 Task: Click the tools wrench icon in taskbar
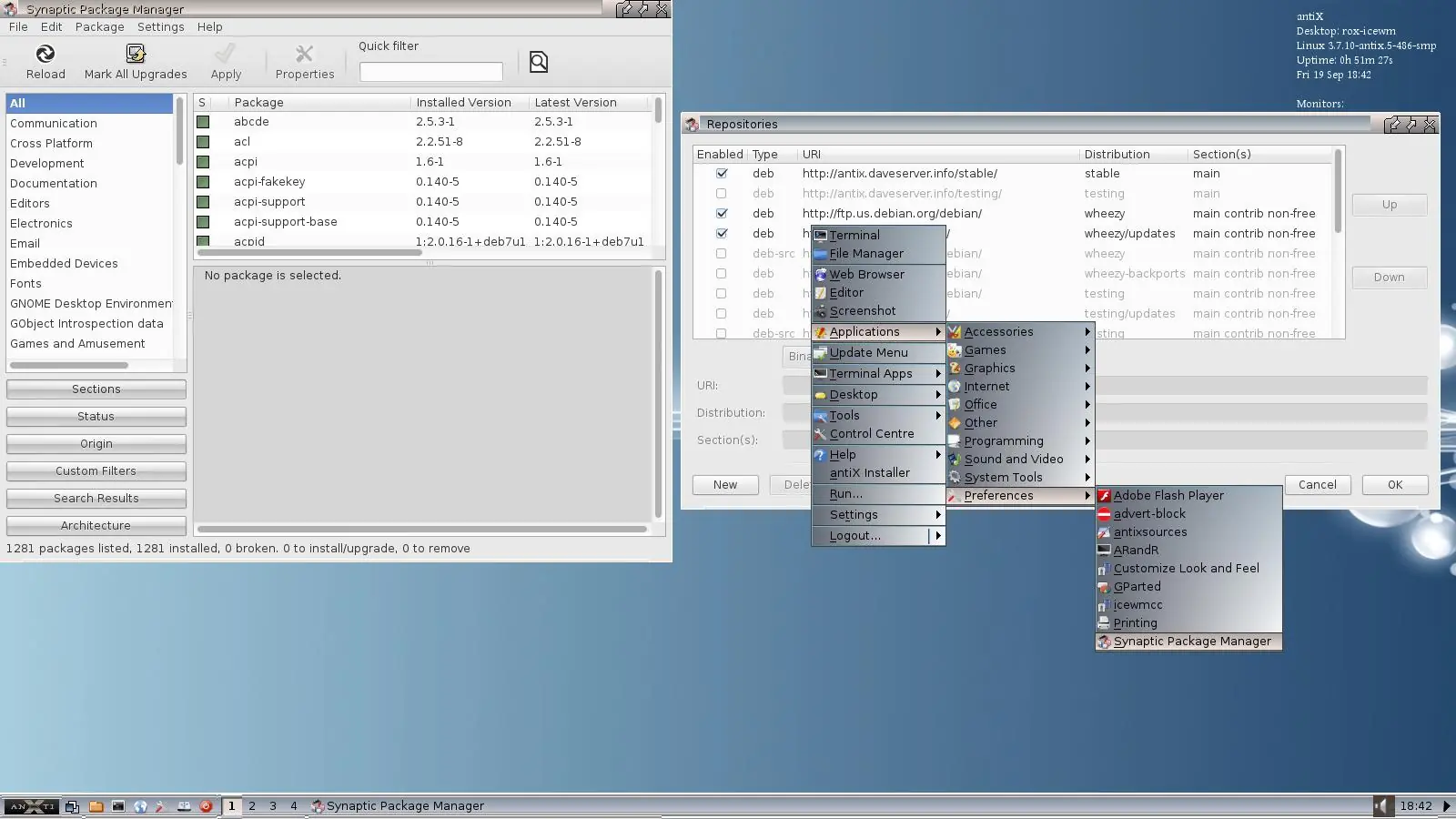pyautogui.click(x=161, y=806)
